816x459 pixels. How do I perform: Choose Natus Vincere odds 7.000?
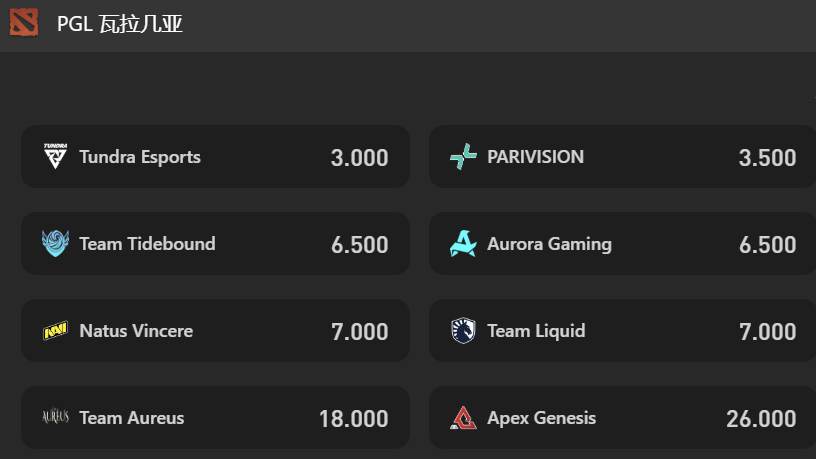359,332
